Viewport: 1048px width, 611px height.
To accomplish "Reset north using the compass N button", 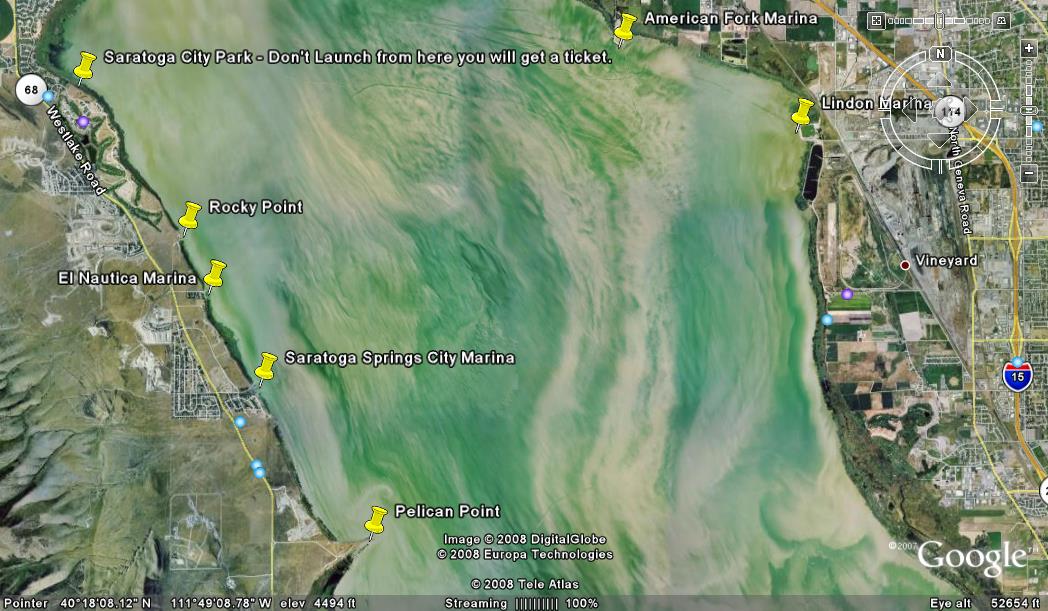I will [x=939, y=53].
